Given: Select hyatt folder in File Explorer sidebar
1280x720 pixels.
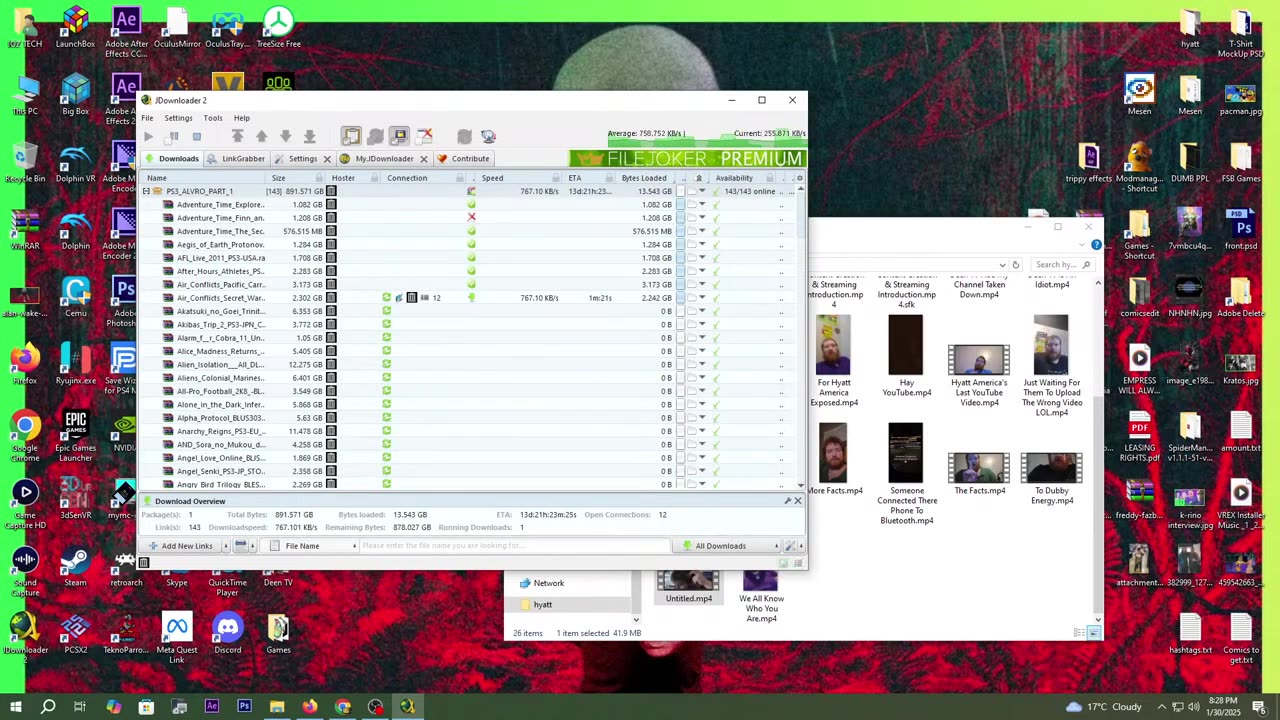Looking at the screenshot, I should pyautogui.click(x=542, y=605).
